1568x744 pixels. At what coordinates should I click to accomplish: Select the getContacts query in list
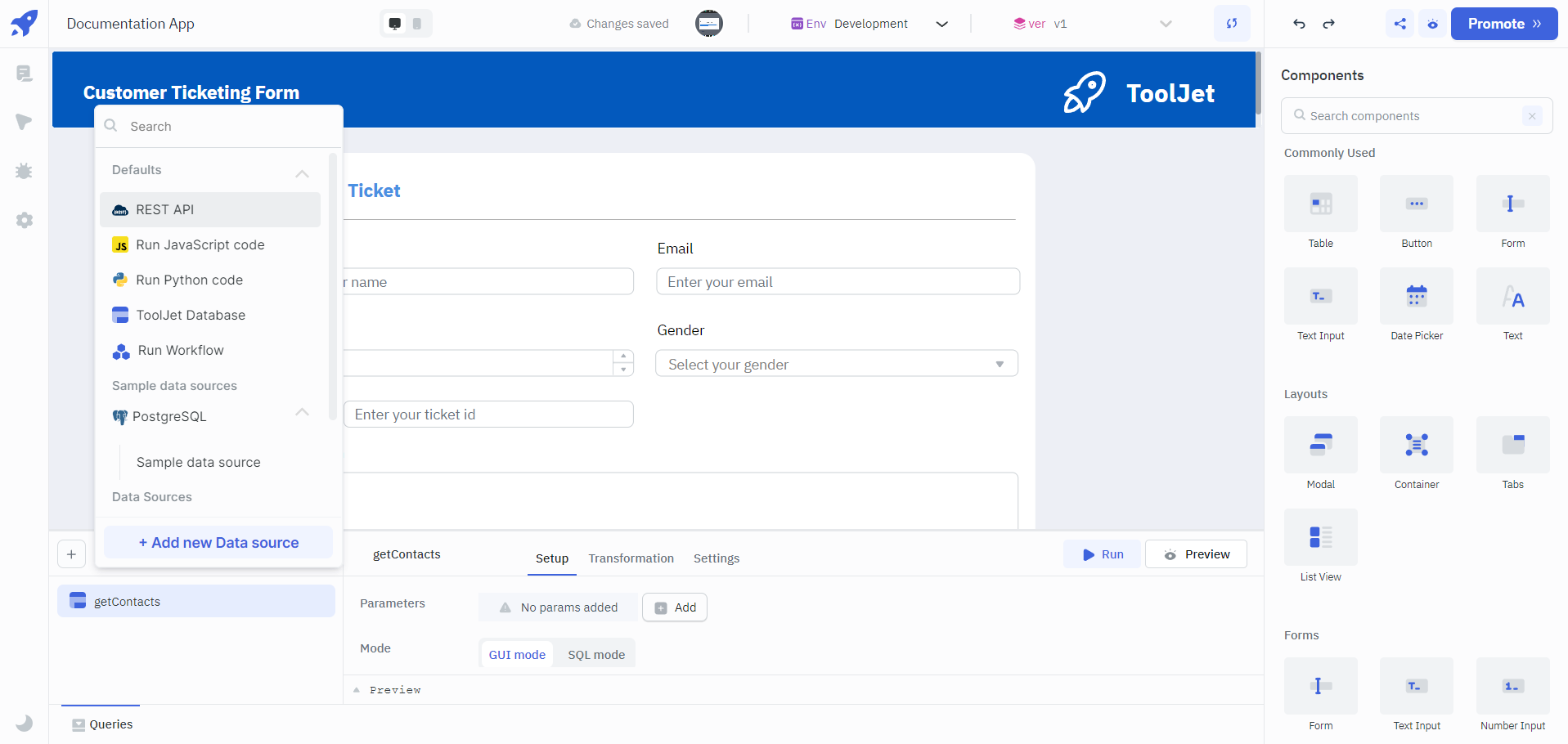coord(196,601)
